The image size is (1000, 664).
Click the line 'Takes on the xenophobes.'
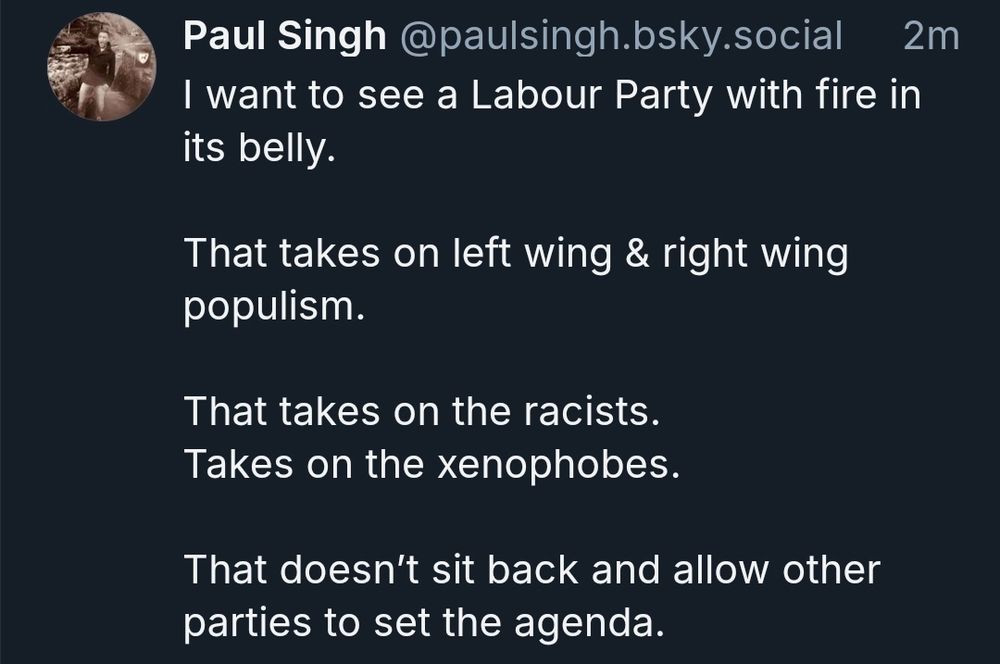coord(432,464)
